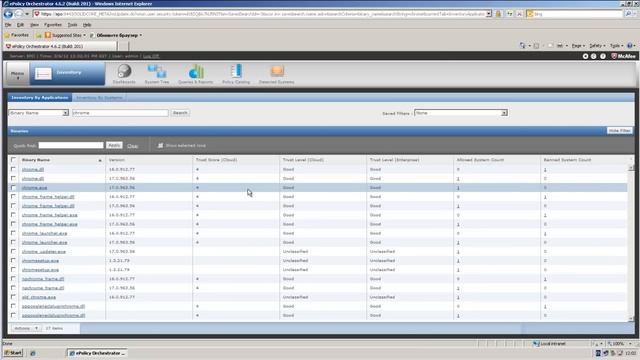The height and width of the screenshot is (360, 640).
Task: Go back with the browser Back arrow
Action: tap(8, 14)
